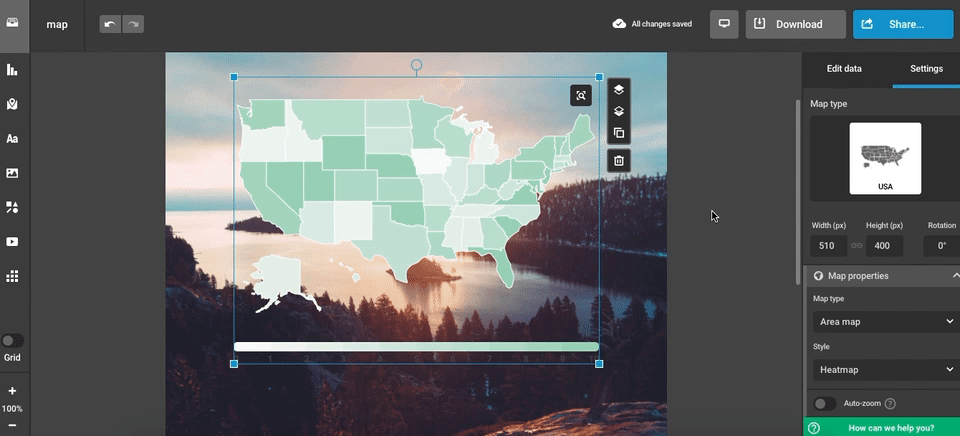This screenshot has height=436, width=960.
Task: Open the Style dropdown showing Heatmap
Action: pos(883,370)
